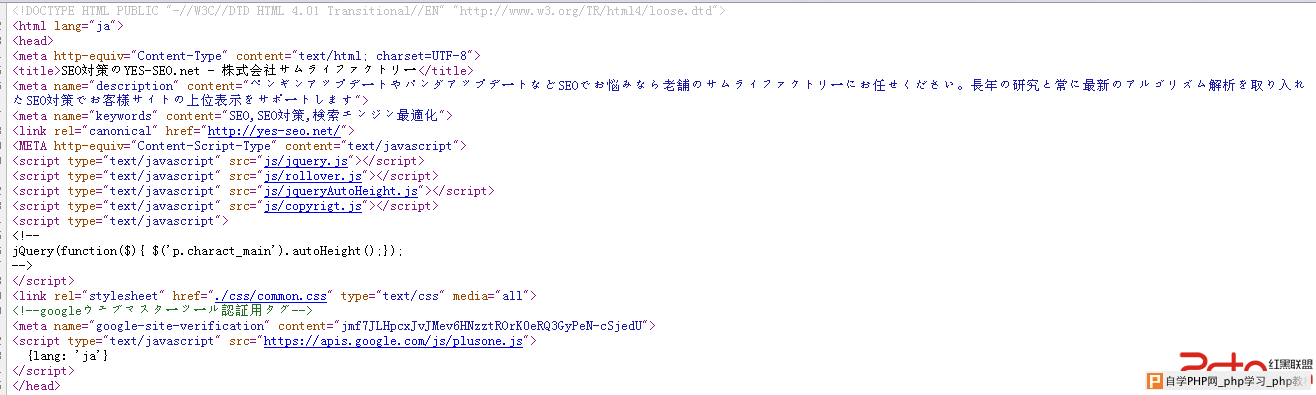Click the {lang: 'ja'} text

pos(68,356)
